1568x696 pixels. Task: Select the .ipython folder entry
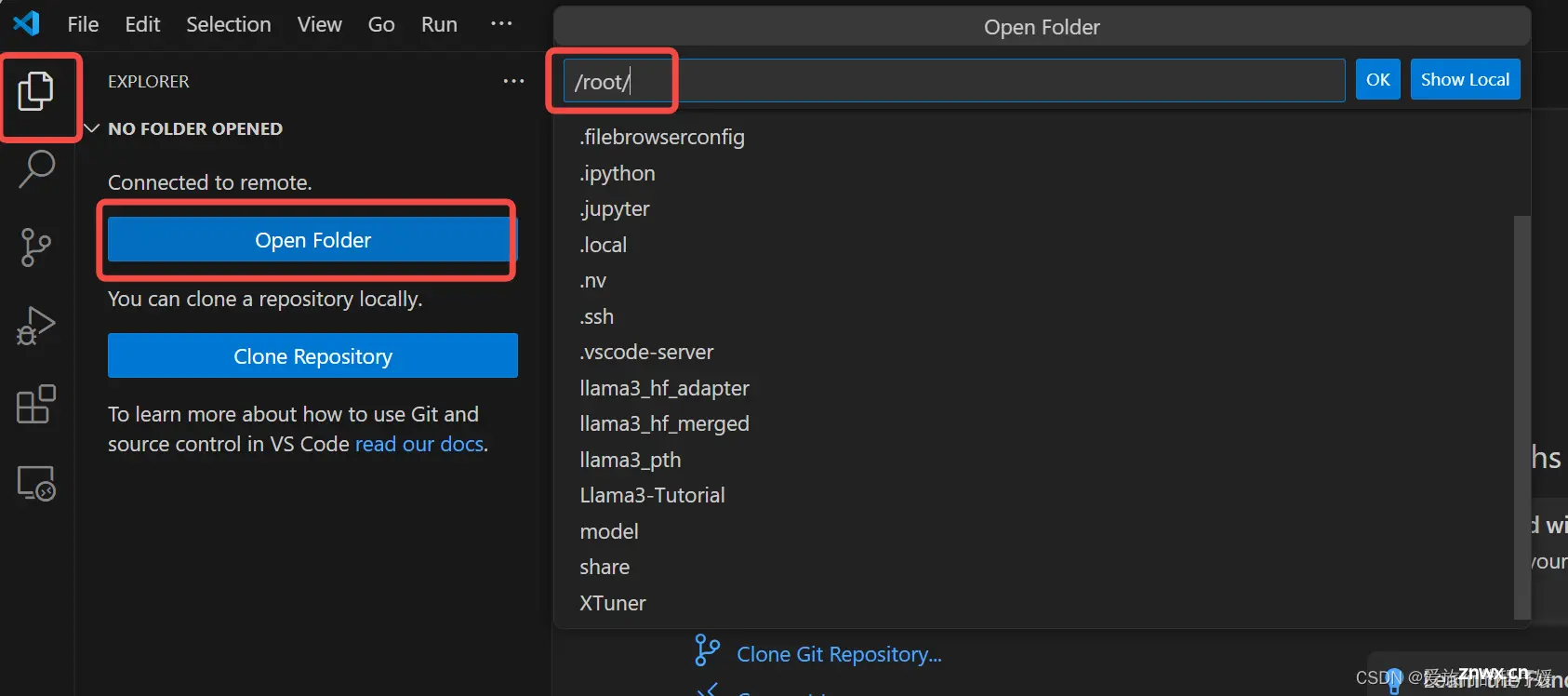coord(1033,173)
